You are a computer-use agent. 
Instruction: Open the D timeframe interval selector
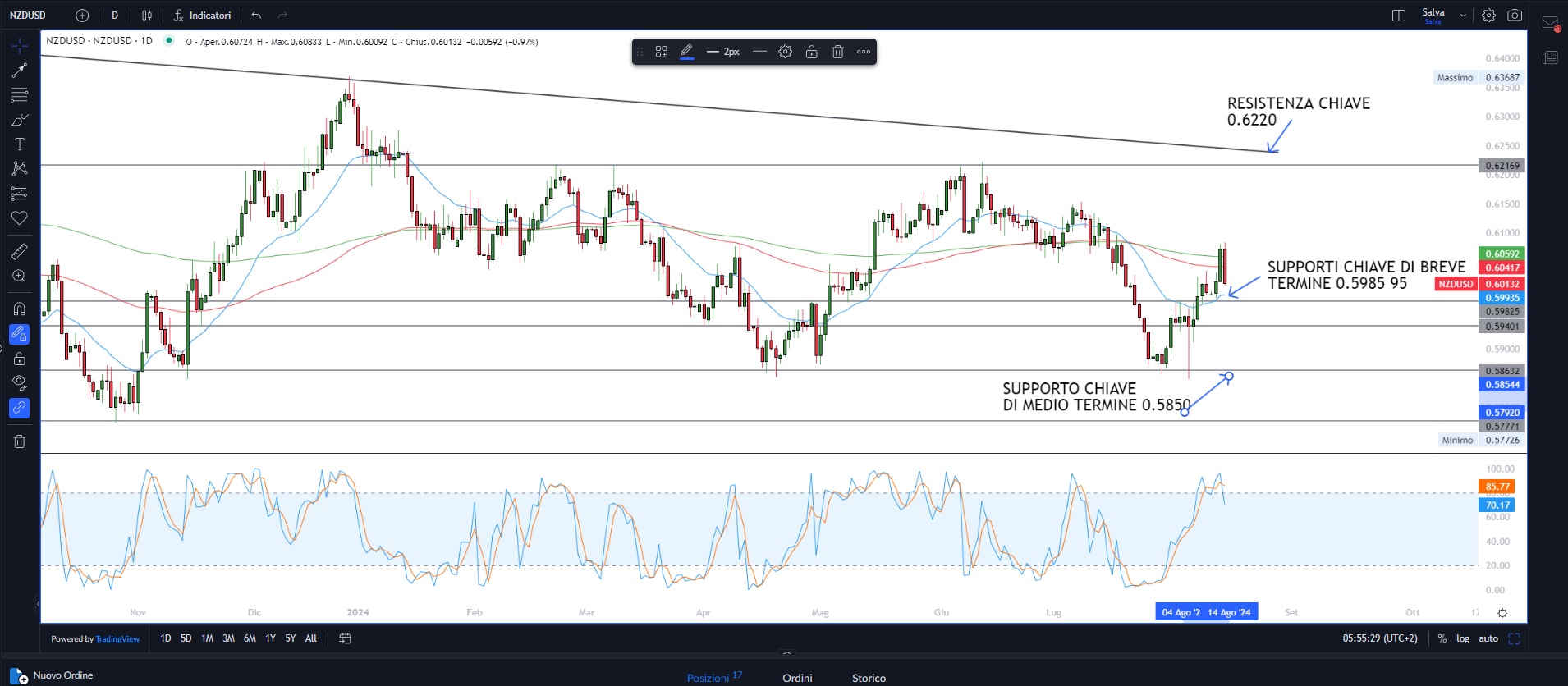pyautogui.click(x=115, y=16)
